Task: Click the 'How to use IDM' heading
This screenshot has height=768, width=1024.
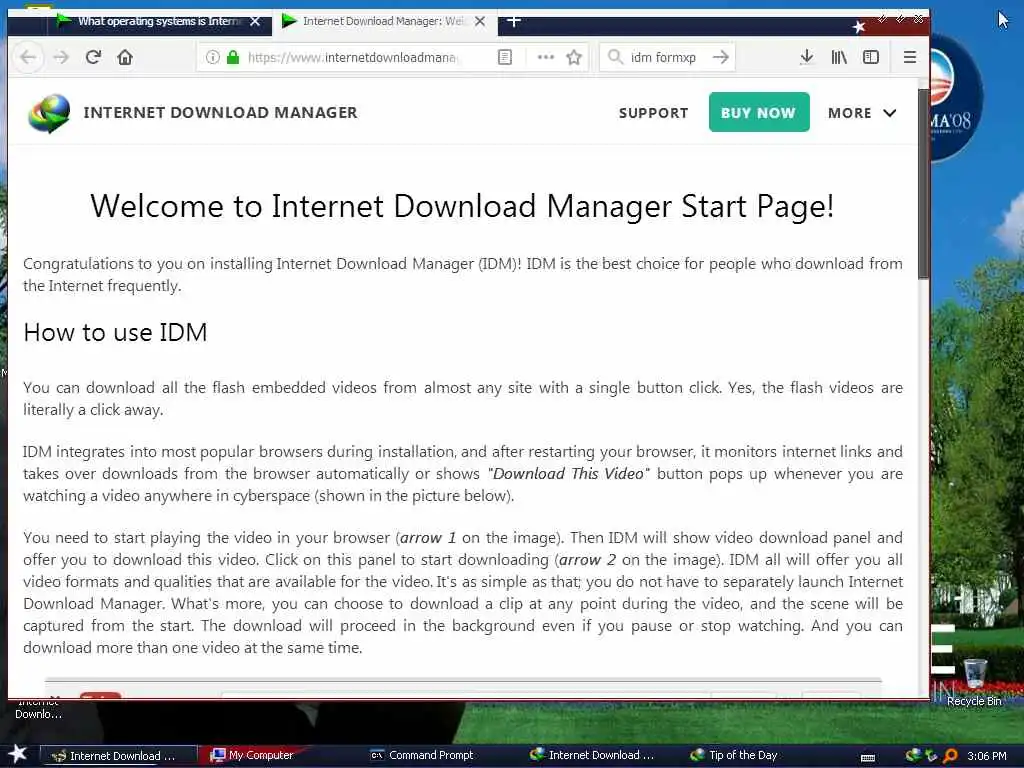Action: 115,332
